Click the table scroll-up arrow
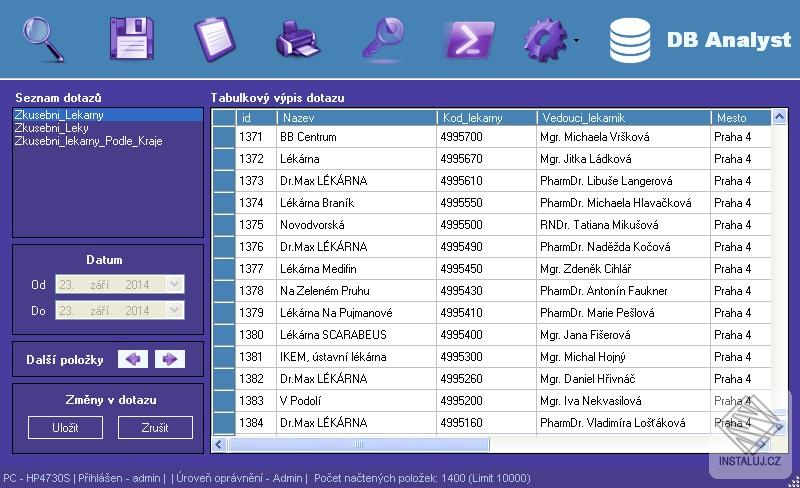Viewport: 800px width, 488px height. click(779, 117)
